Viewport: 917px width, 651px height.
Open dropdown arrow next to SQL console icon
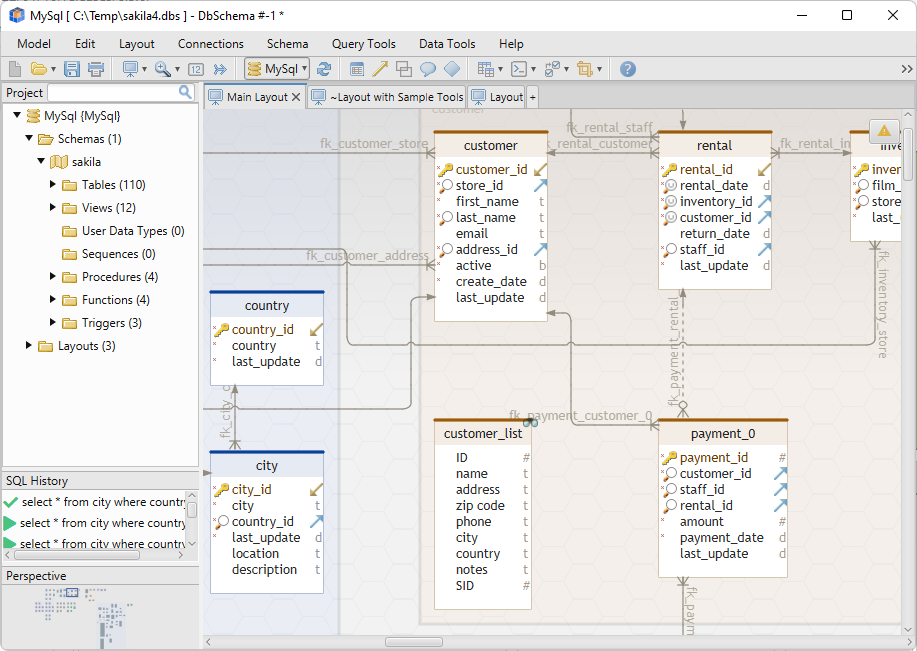click(533, 70)
